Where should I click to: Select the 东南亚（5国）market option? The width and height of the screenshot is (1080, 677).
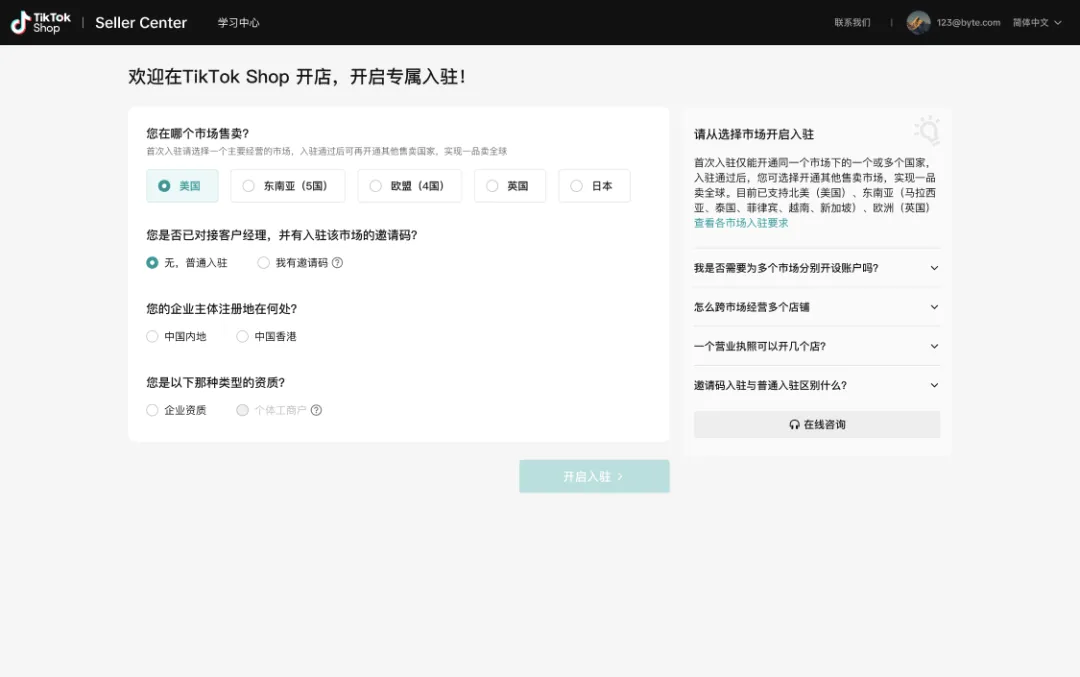pyautogui.click(x=288, y=186)
